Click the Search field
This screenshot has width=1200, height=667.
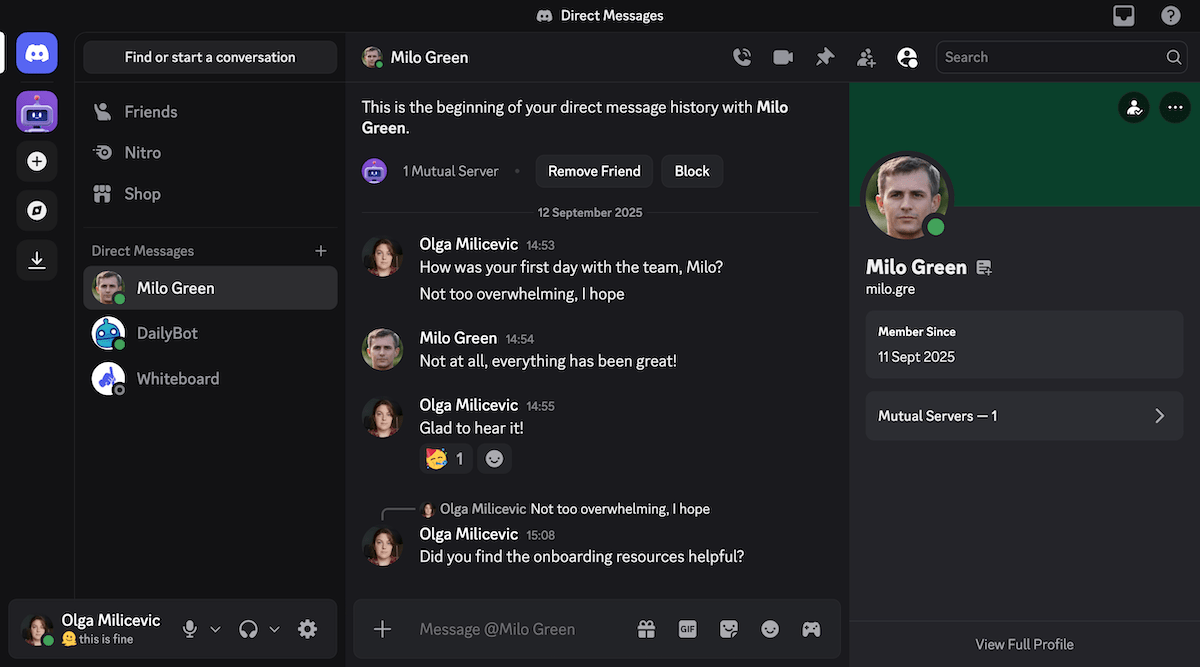coord(1050,57)
